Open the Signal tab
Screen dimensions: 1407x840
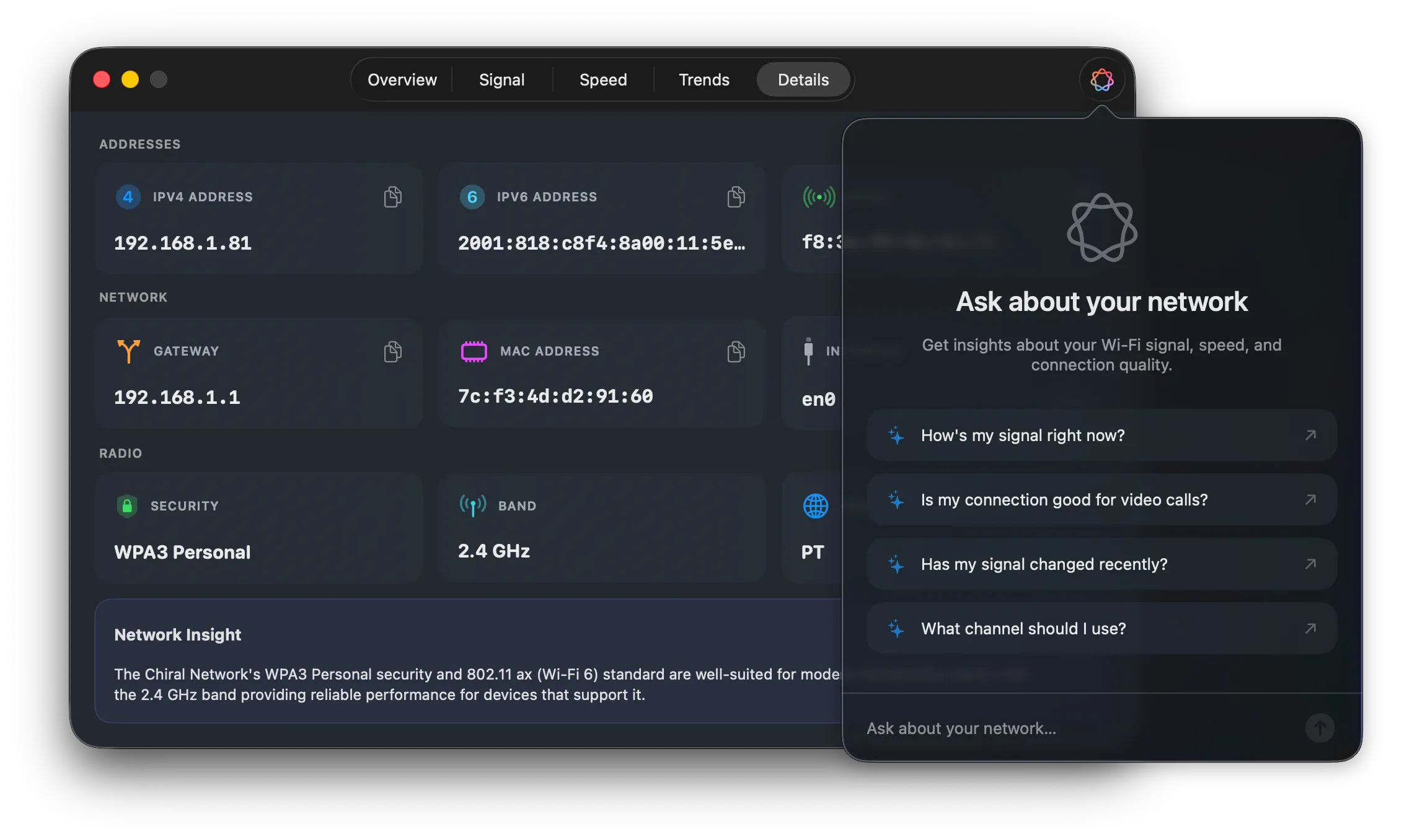click(502, 79)
